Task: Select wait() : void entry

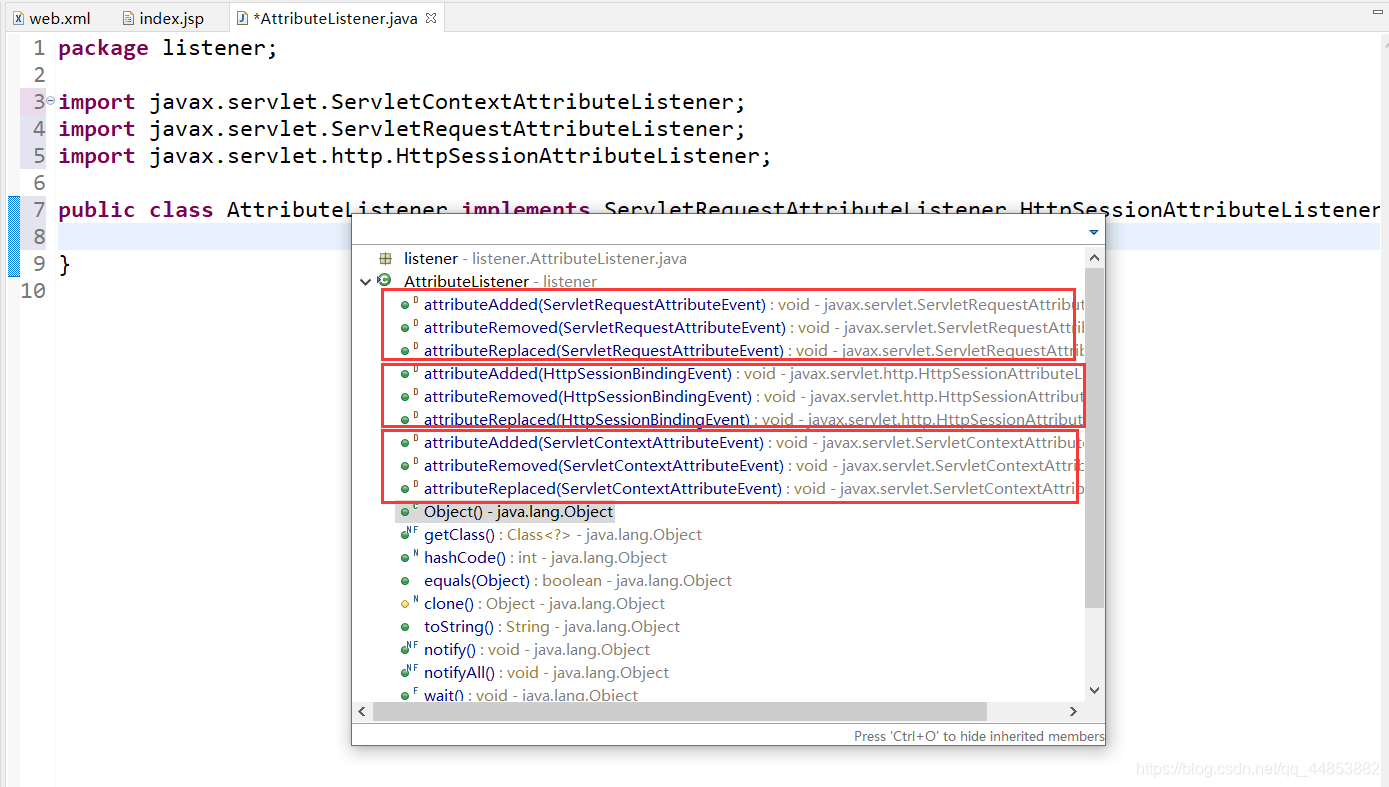Action: click(531, 694)
